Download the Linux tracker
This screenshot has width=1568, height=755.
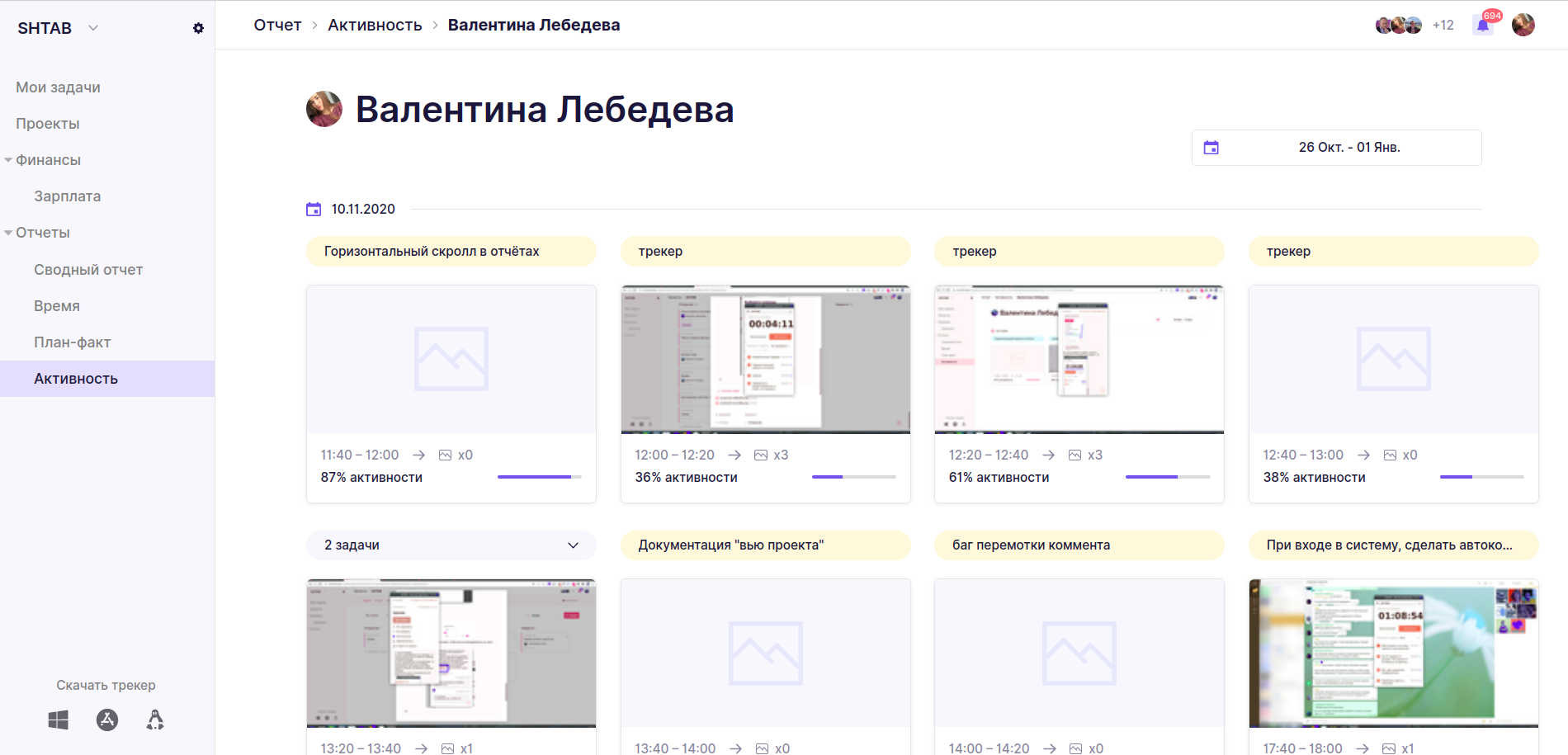pyautogui.click(x=155, y=720)
